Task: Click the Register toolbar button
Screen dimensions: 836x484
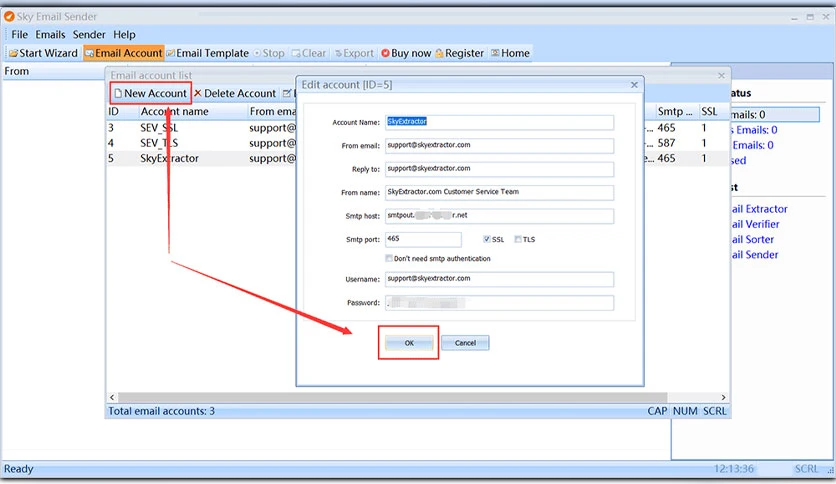Action: pos(460,53)
